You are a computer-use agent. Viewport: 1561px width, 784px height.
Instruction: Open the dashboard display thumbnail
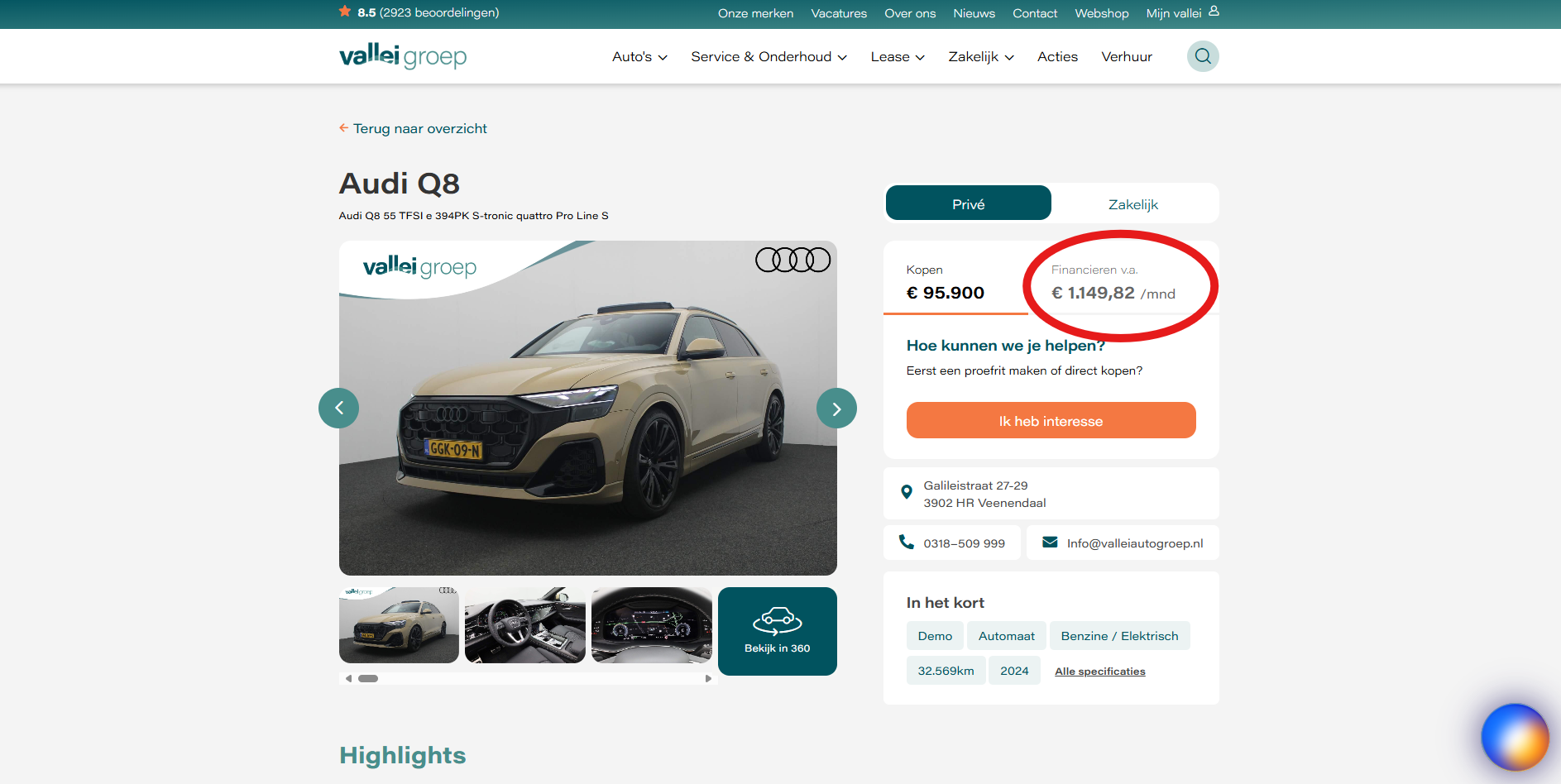tap(652, 625)
